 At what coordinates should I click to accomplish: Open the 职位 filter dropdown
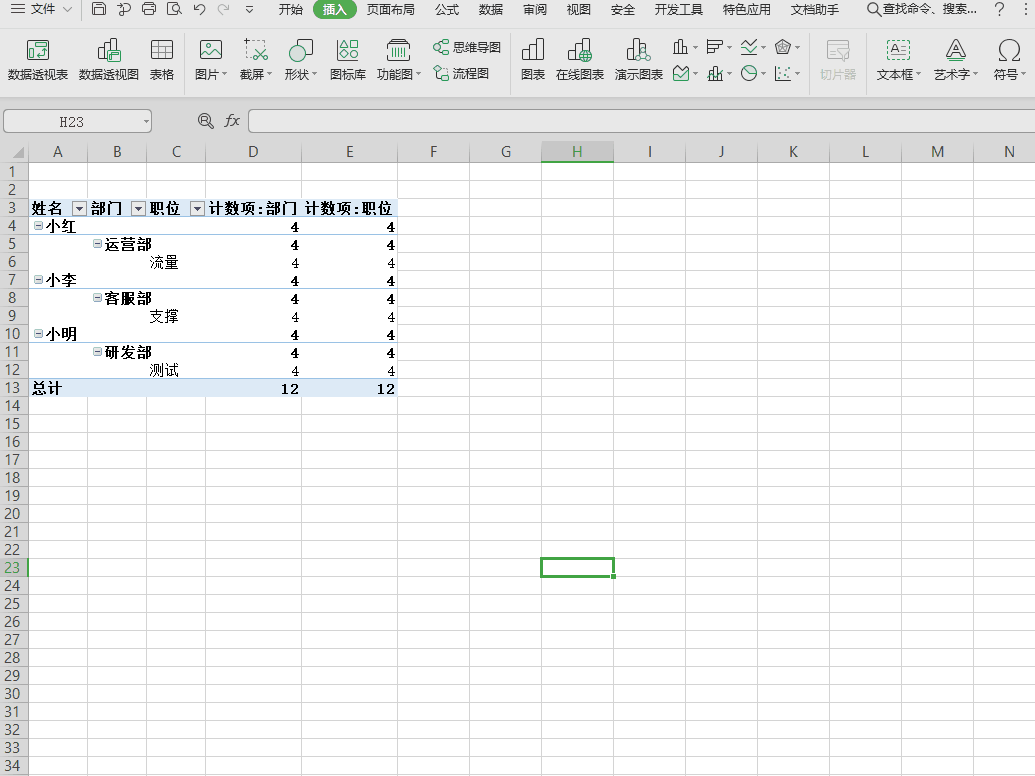click(197, 209)
